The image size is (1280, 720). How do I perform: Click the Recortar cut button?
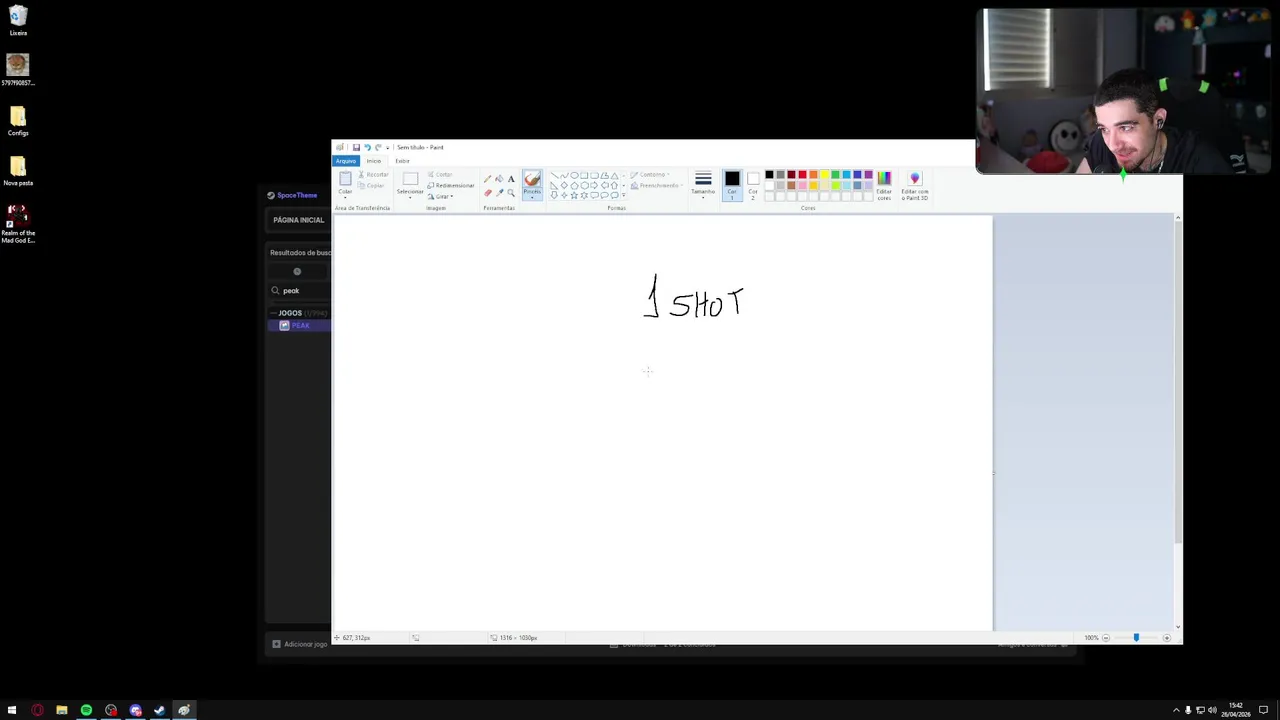(374, 174)
